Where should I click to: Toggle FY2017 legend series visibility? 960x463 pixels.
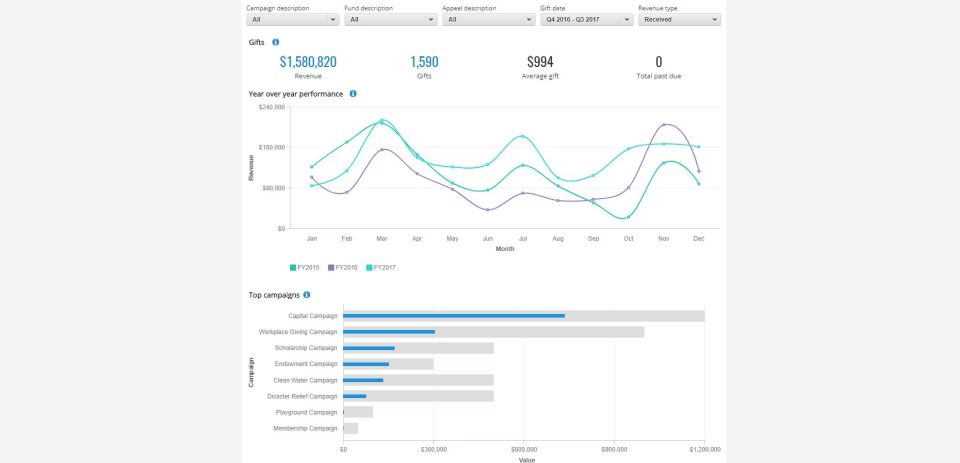click(x=381, y=267)
